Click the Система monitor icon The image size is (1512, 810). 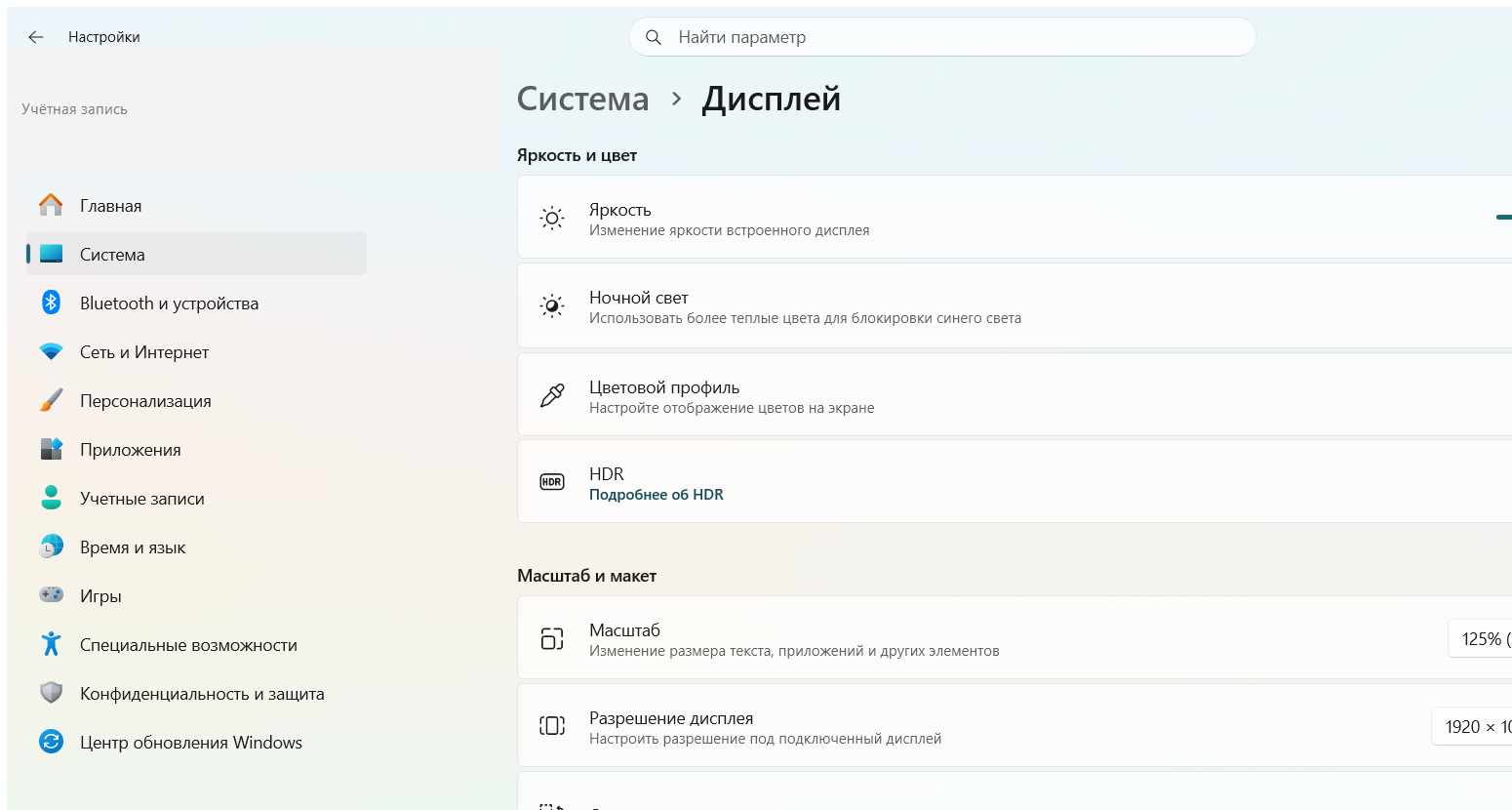51,254
